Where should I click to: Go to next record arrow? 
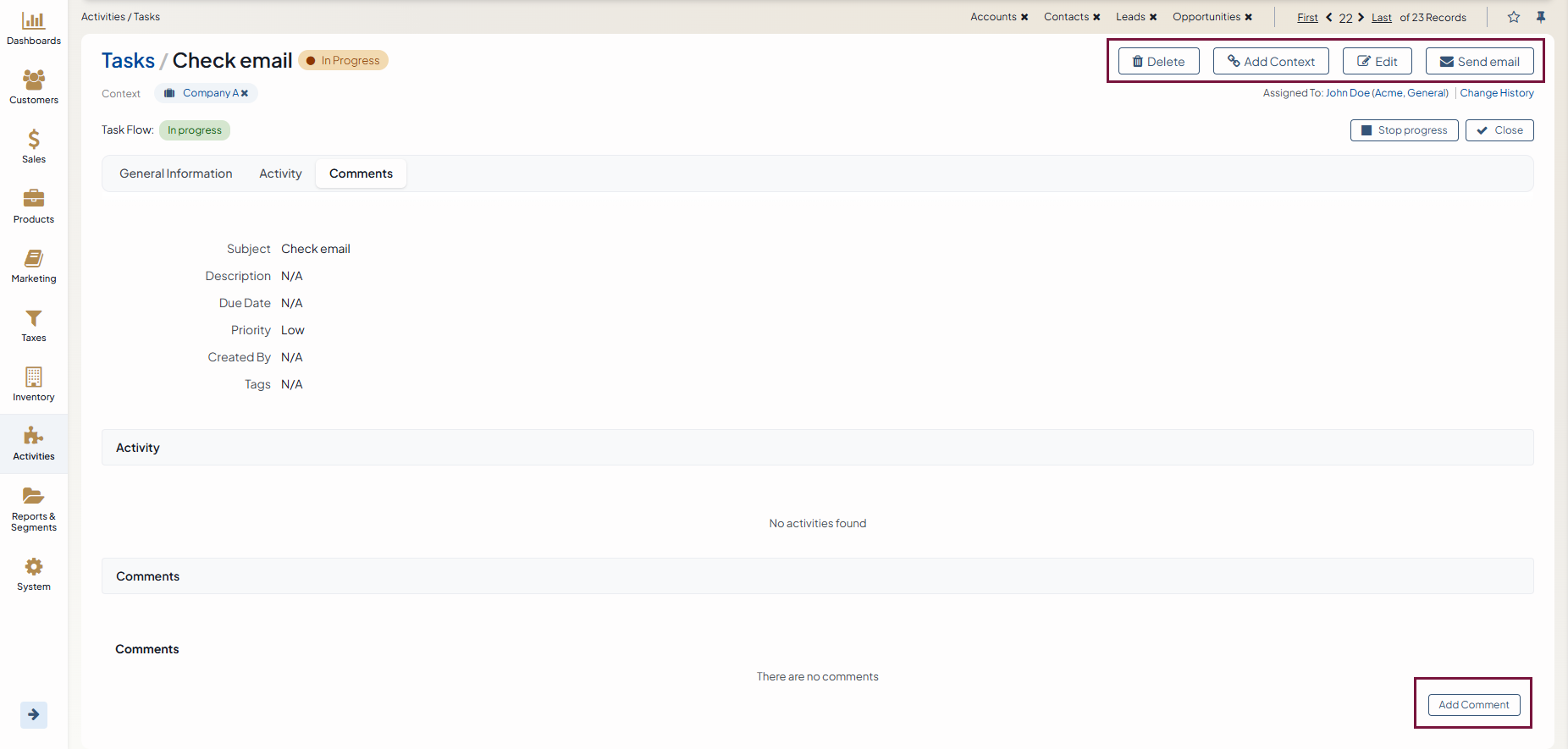pyautogui.click(x=1361, y=17)
